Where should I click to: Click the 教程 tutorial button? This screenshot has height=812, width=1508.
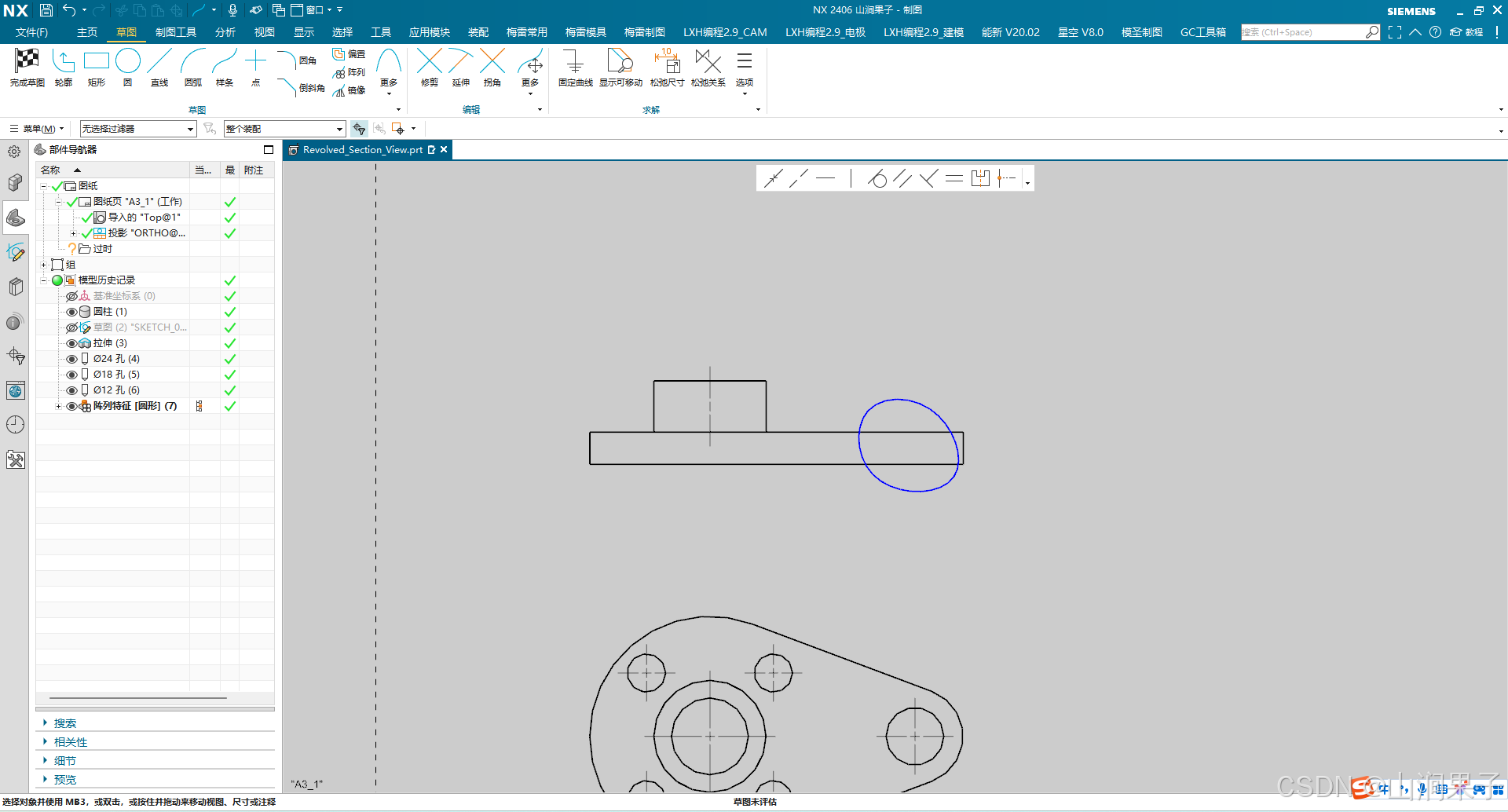click(1466, 32)
